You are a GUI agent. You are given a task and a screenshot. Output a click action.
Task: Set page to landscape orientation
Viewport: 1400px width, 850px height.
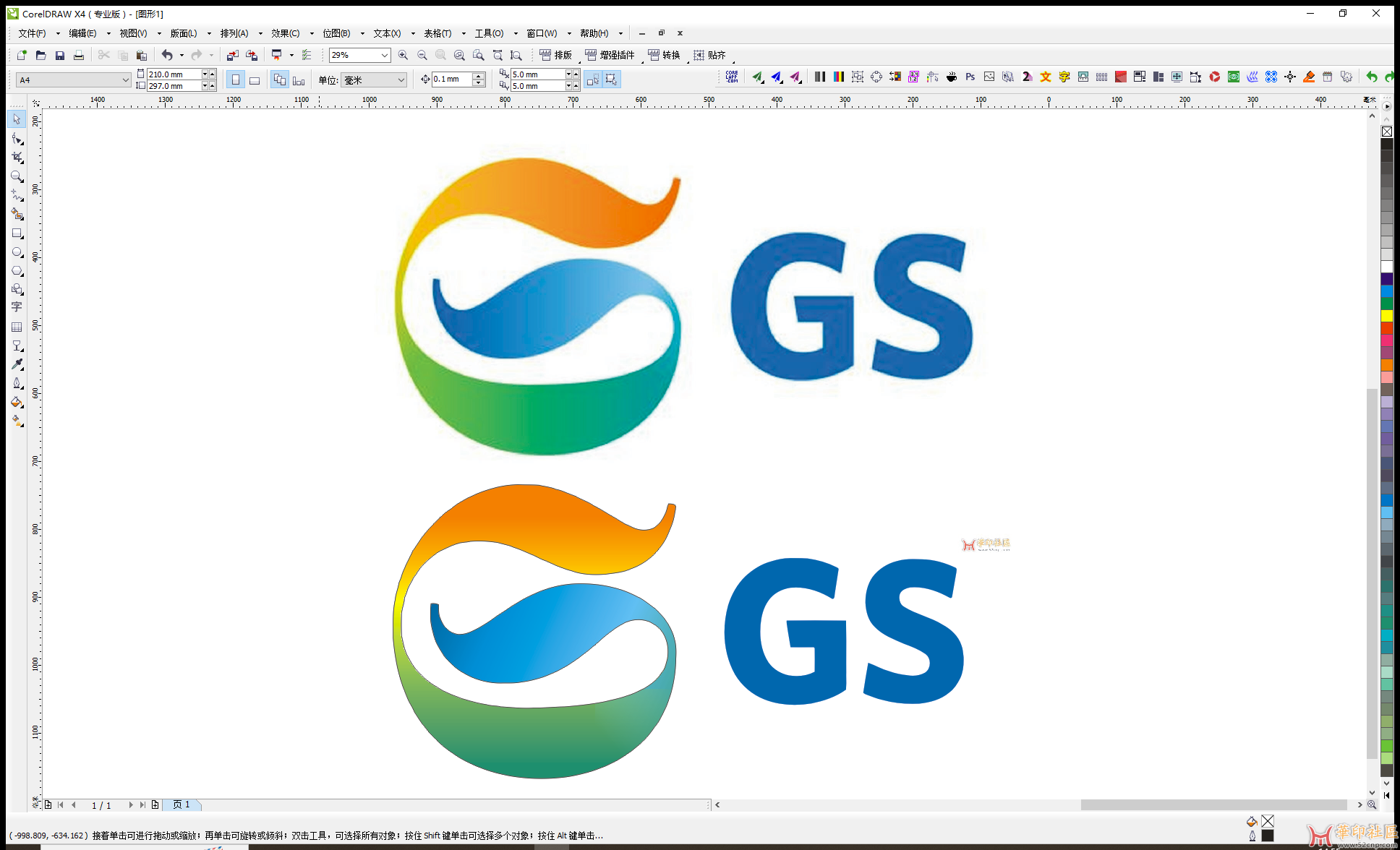pyautogui.click(x=255, y=80)
